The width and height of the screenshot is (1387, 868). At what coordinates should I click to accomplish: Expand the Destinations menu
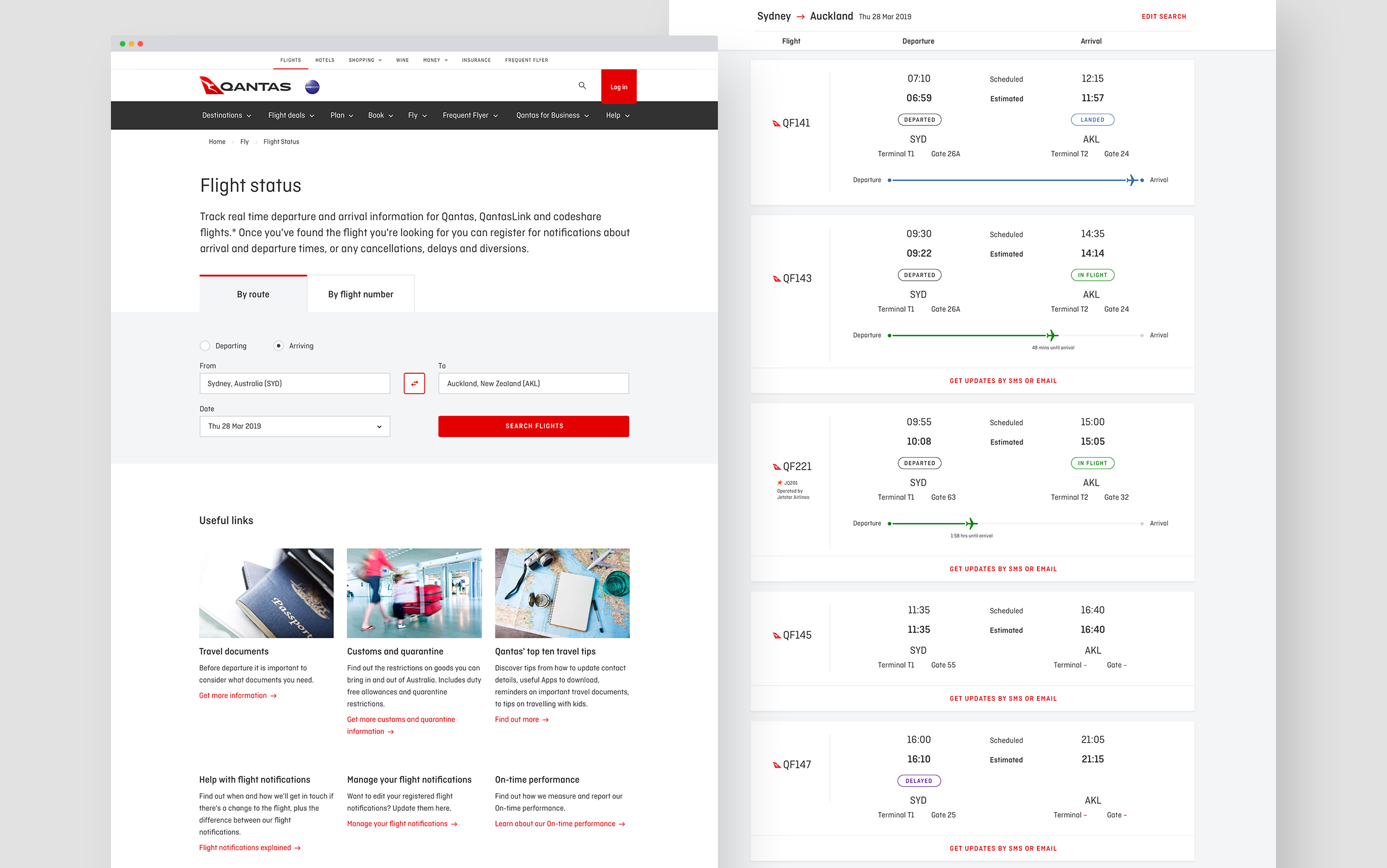coord(227,115)
